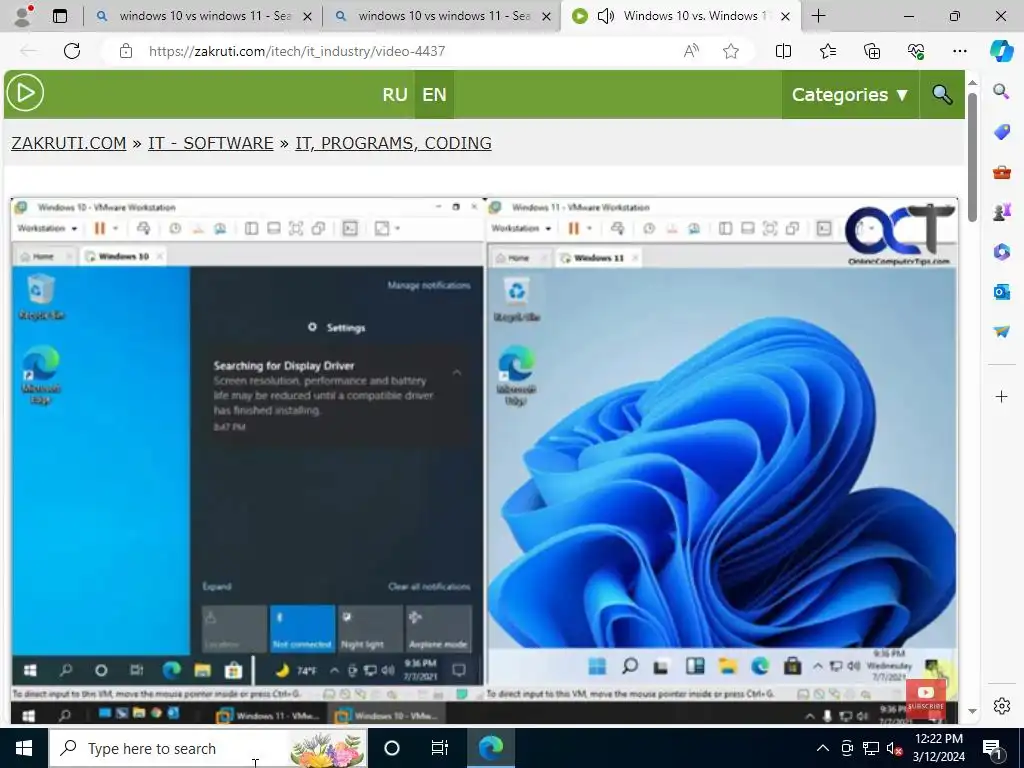Open Cortana circle on taskbar
Image resolution: width=1024 pixels, height=768 pixels.
(x=392, y=748)
